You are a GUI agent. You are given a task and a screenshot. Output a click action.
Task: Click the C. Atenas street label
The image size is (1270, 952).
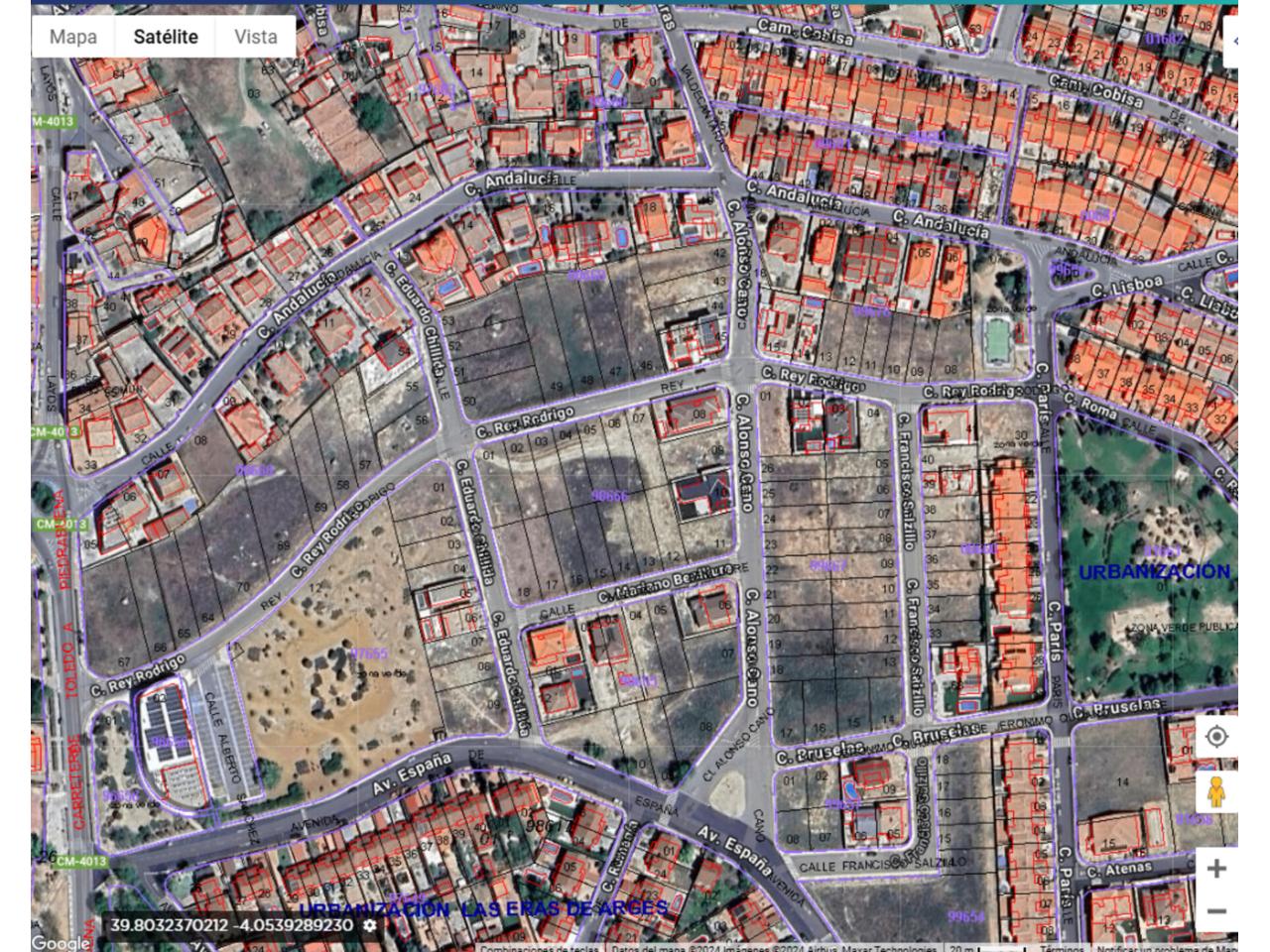tap(1120, 871)
